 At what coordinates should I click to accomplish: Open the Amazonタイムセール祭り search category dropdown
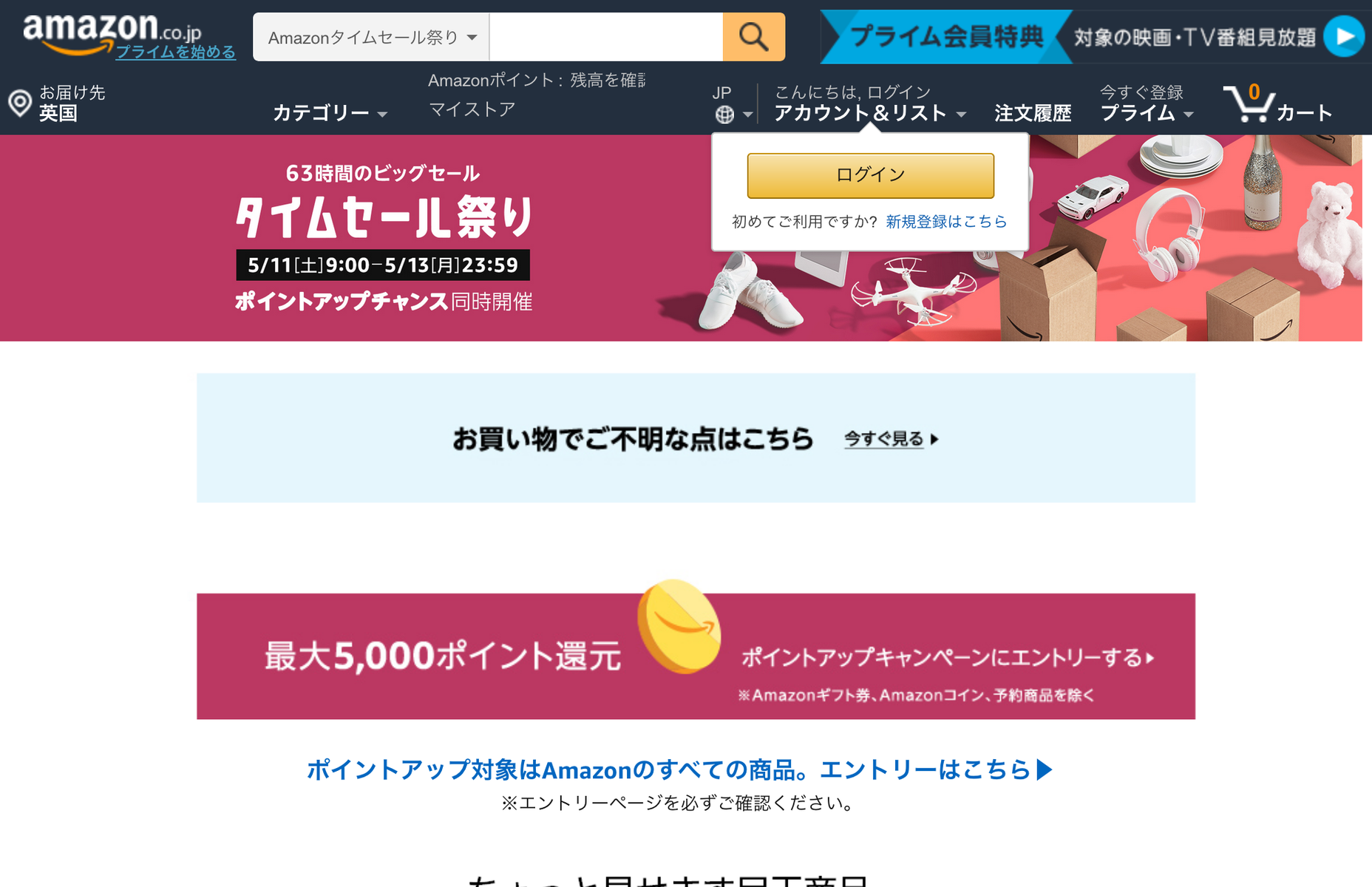tap(371, 37)
